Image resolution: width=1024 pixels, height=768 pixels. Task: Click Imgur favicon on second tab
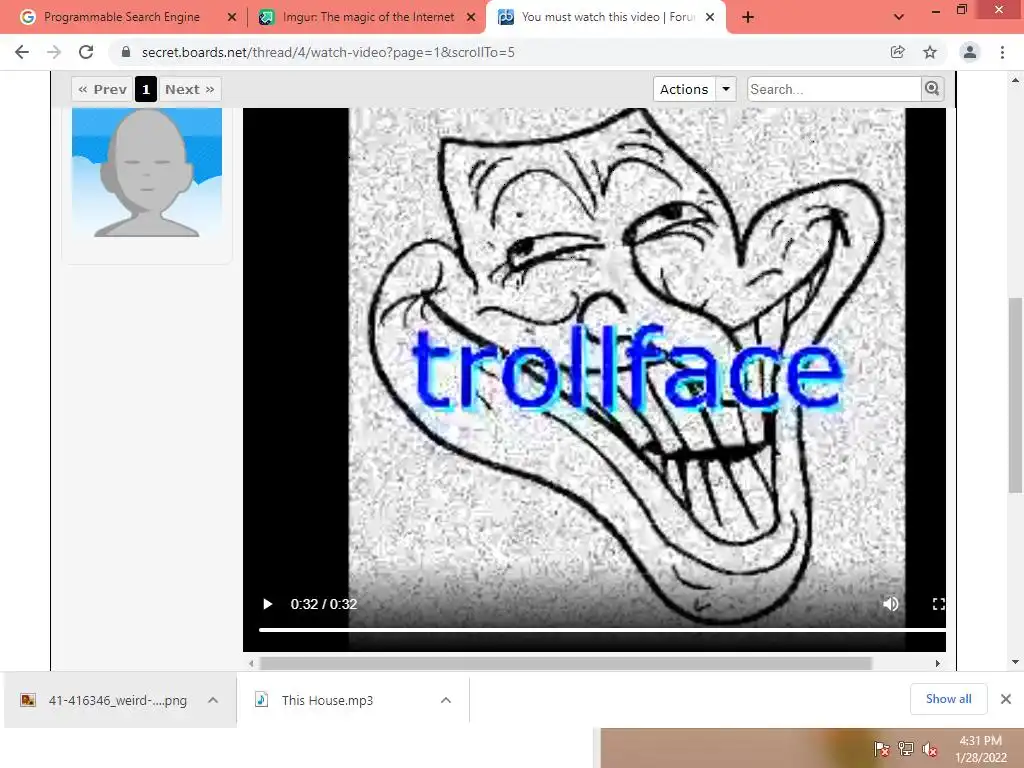pos(266,17)
